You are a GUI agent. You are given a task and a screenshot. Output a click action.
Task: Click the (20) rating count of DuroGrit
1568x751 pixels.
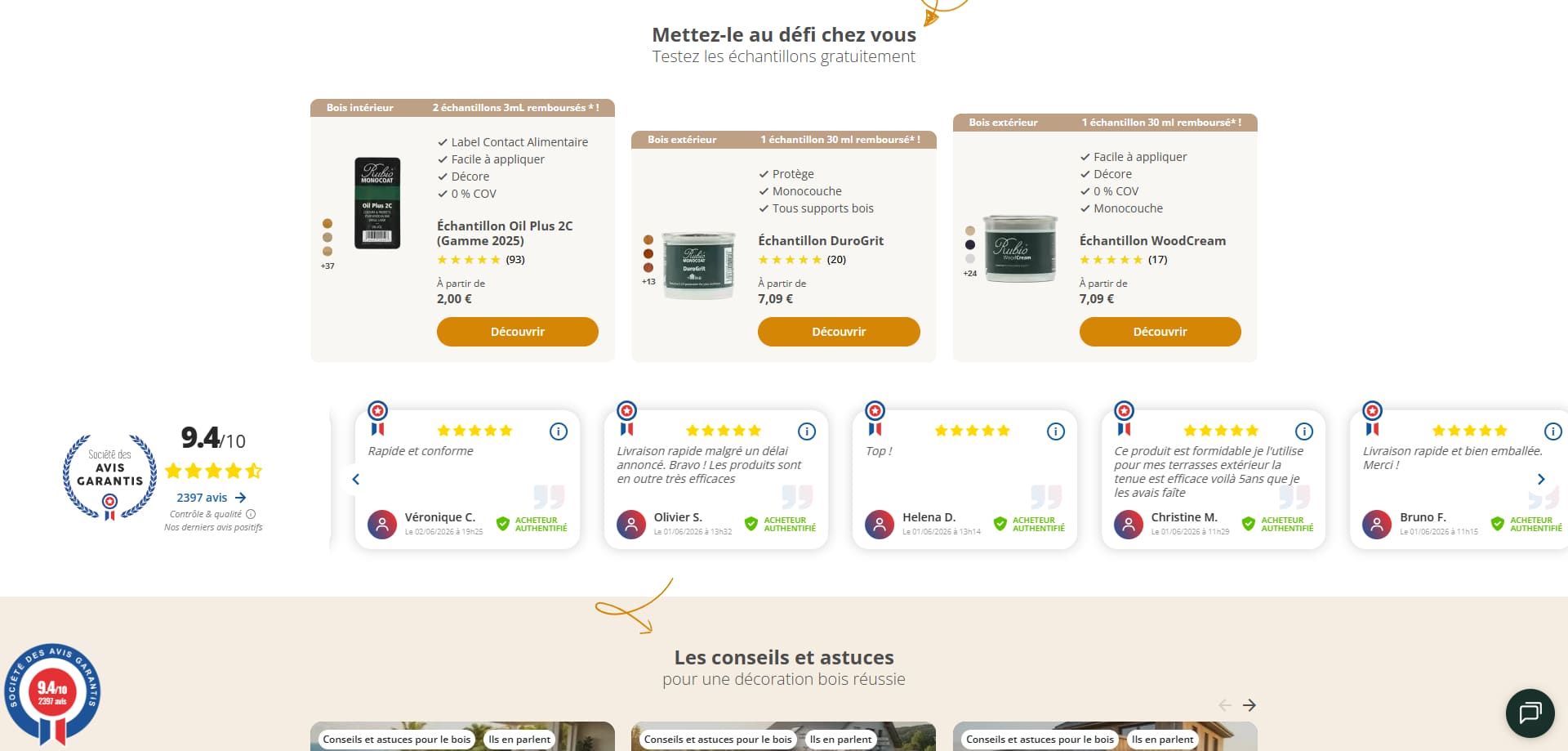point(836,260)
